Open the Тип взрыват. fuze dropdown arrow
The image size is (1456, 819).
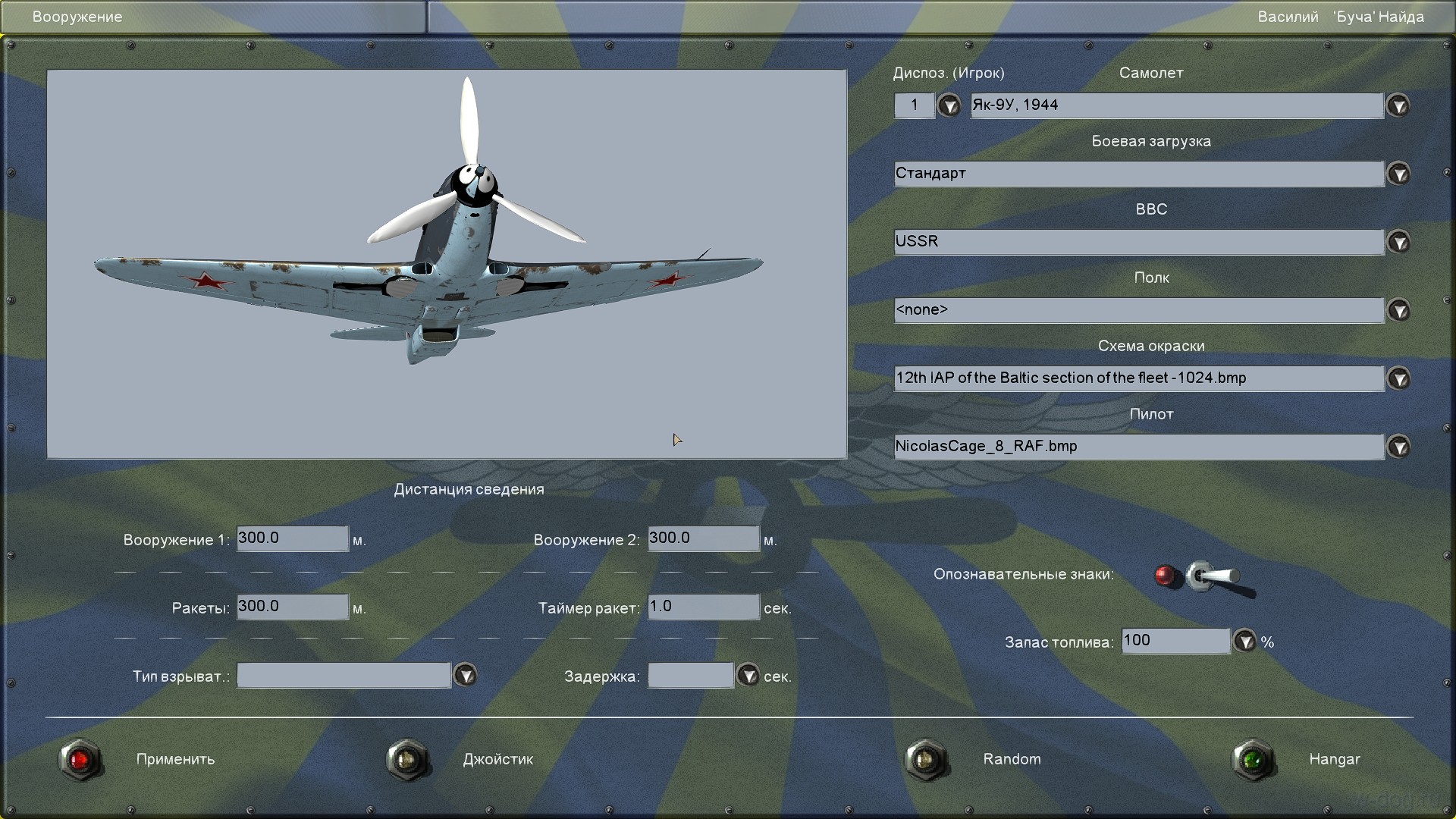click(465, 675)
